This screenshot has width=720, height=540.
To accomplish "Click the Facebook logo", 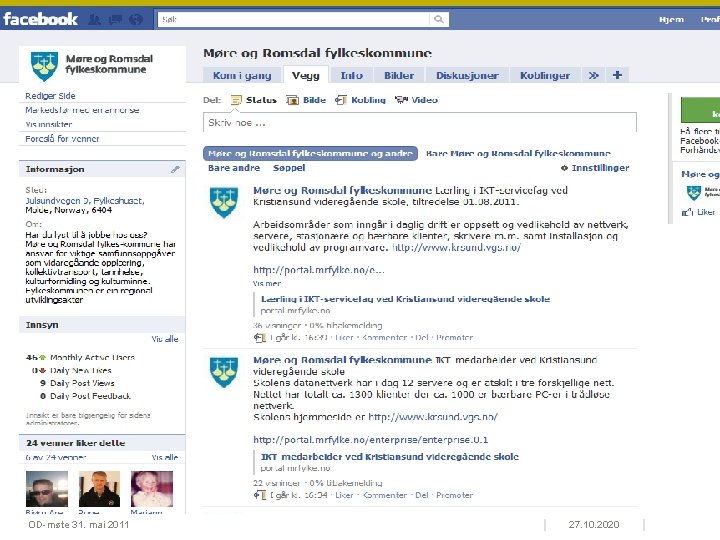I will 40,19.
